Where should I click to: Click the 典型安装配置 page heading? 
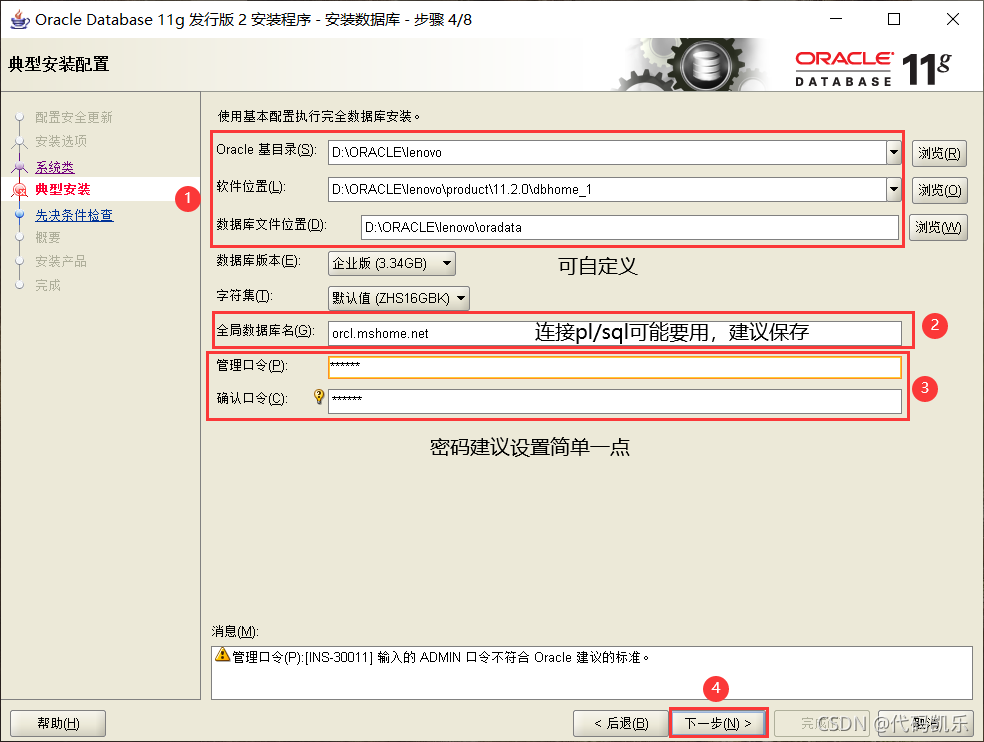pos(58,64)
